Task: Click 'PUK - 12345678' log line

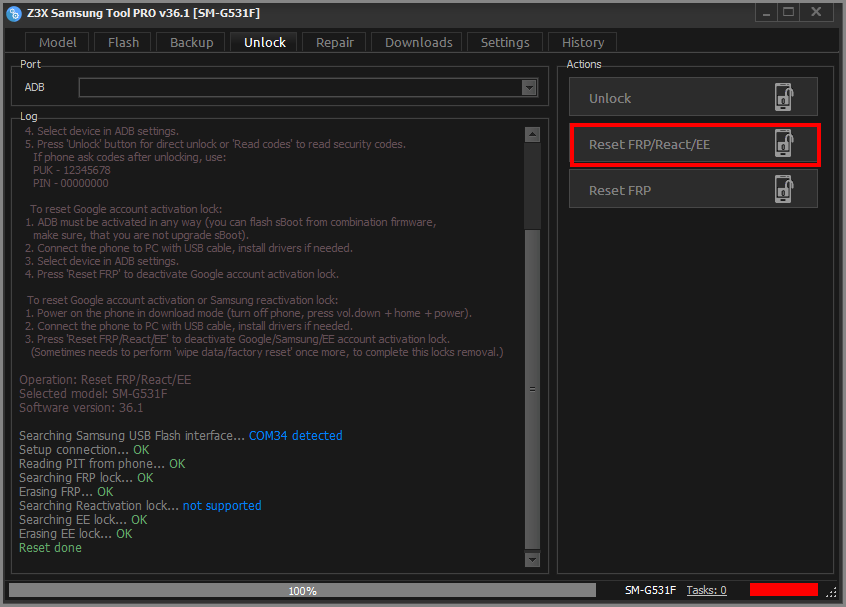Action: (x=72, y=170)
